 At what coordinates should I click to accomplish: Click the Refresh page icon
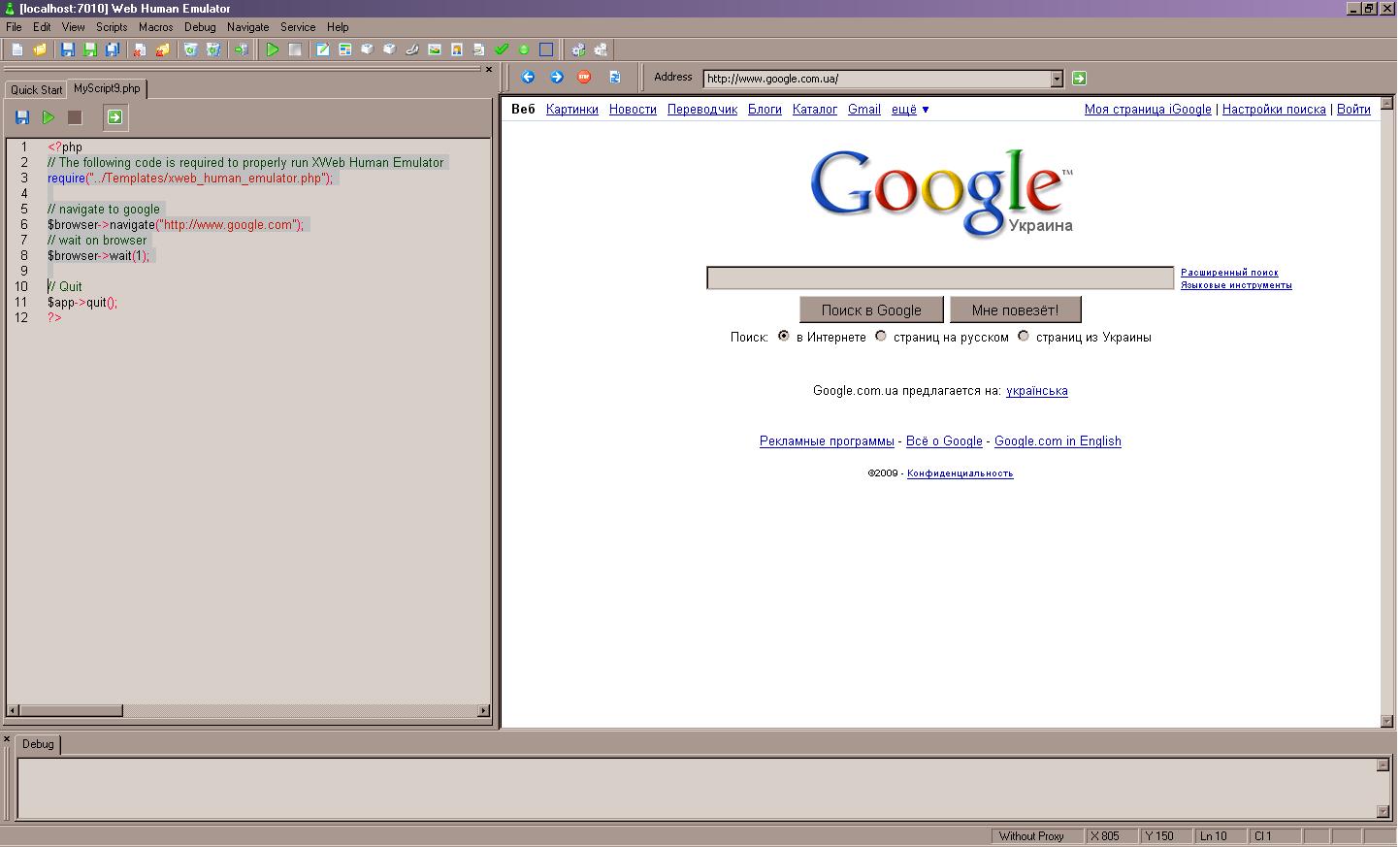[x=614, y=78]
